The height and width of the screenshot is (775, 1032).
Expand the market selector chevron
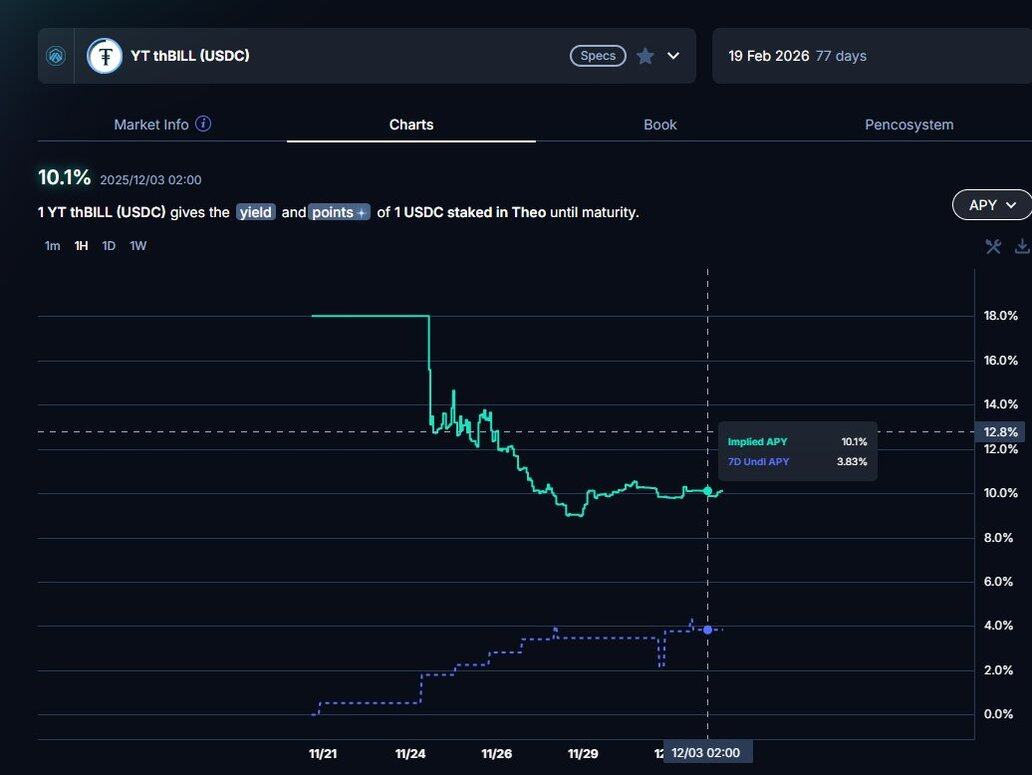[x=673, y=56]
